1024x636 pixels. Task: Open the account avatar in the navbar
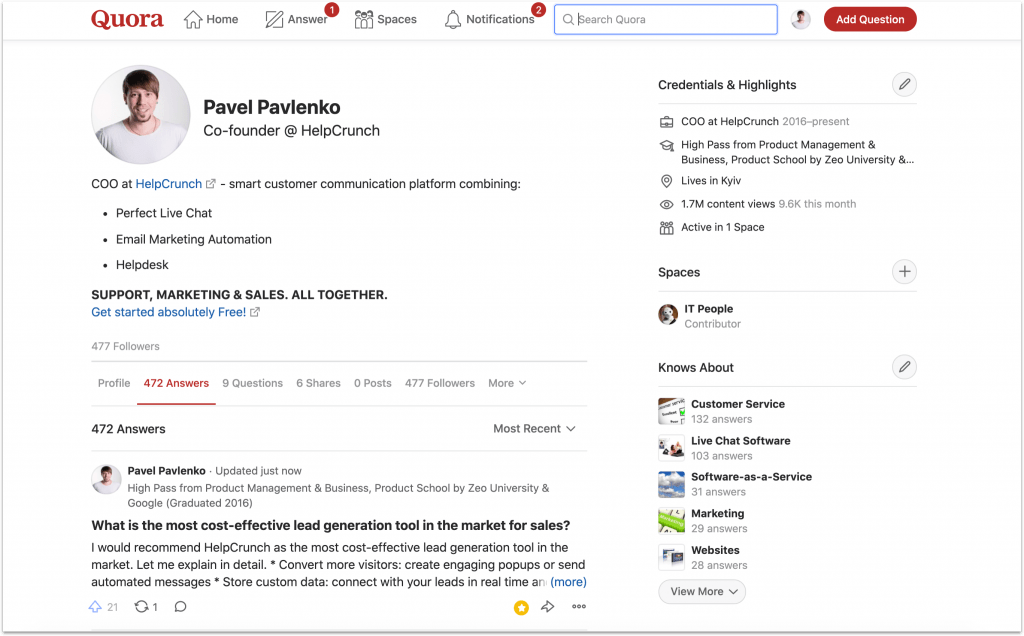[801, 20]
